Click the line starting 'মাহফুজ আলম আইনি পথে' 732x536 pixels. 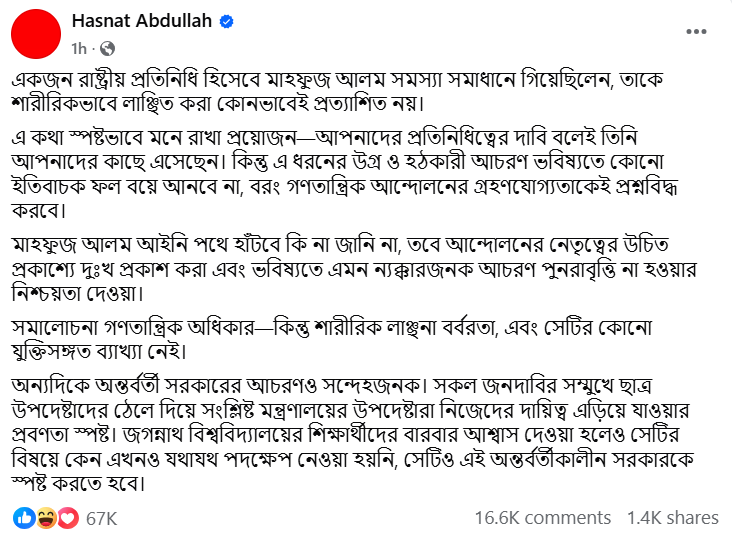pos(340,245)
